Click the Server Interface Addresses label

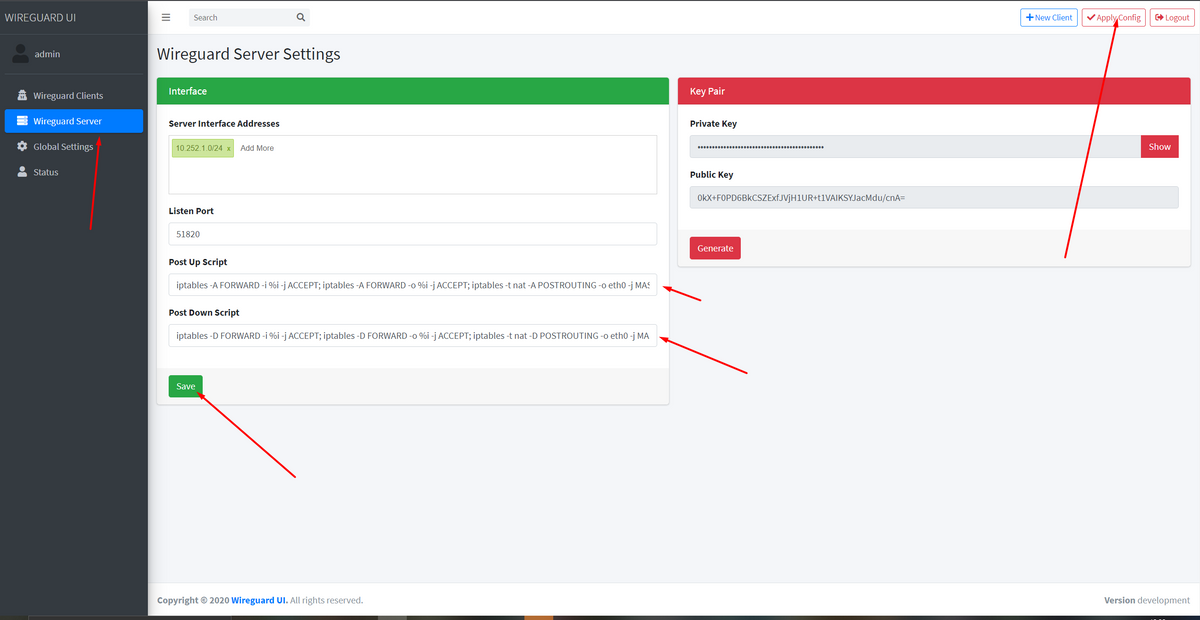click(224, 124)
